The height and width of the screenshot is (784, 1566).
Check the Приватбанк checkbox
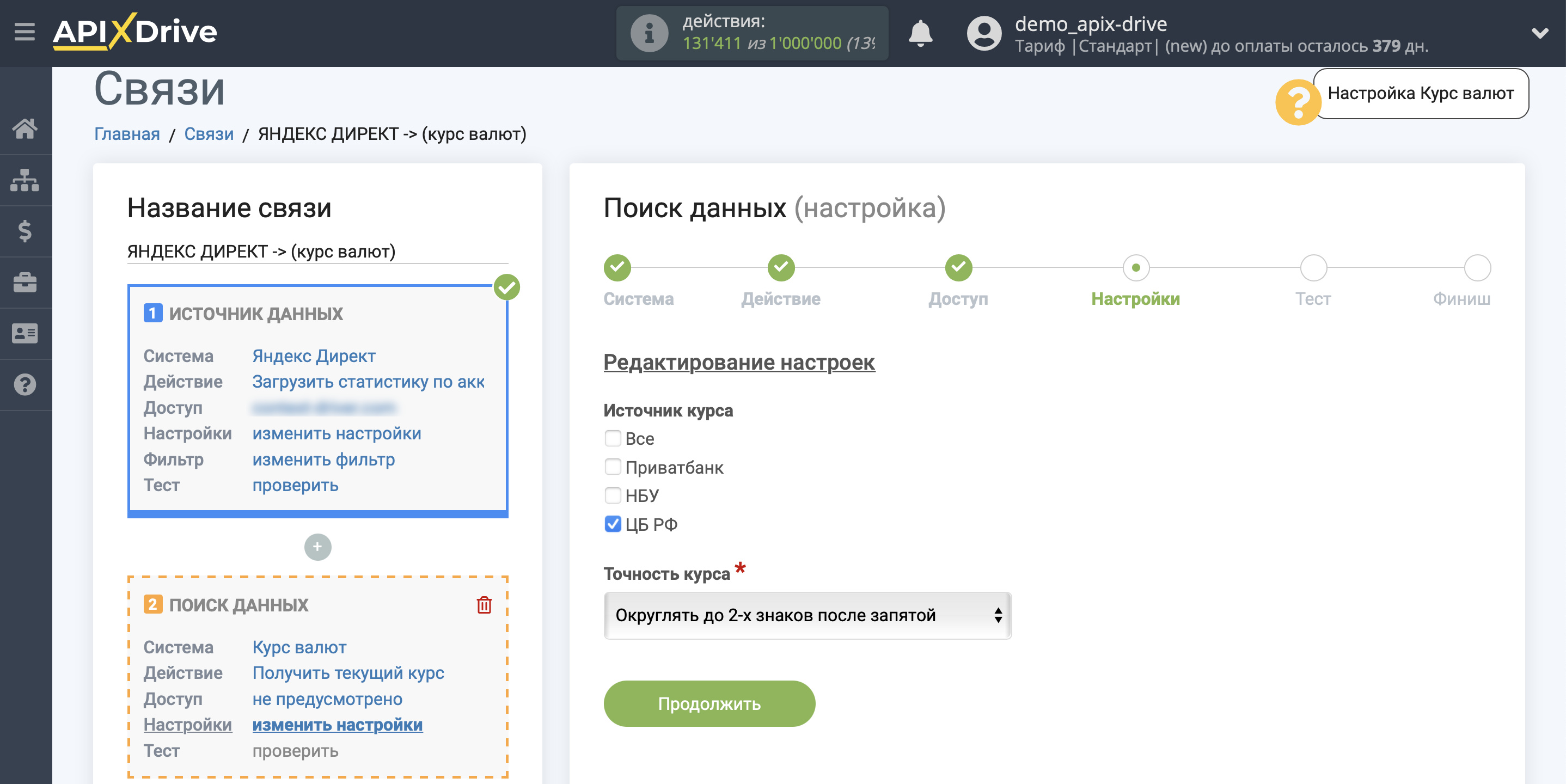click(613, 467)
